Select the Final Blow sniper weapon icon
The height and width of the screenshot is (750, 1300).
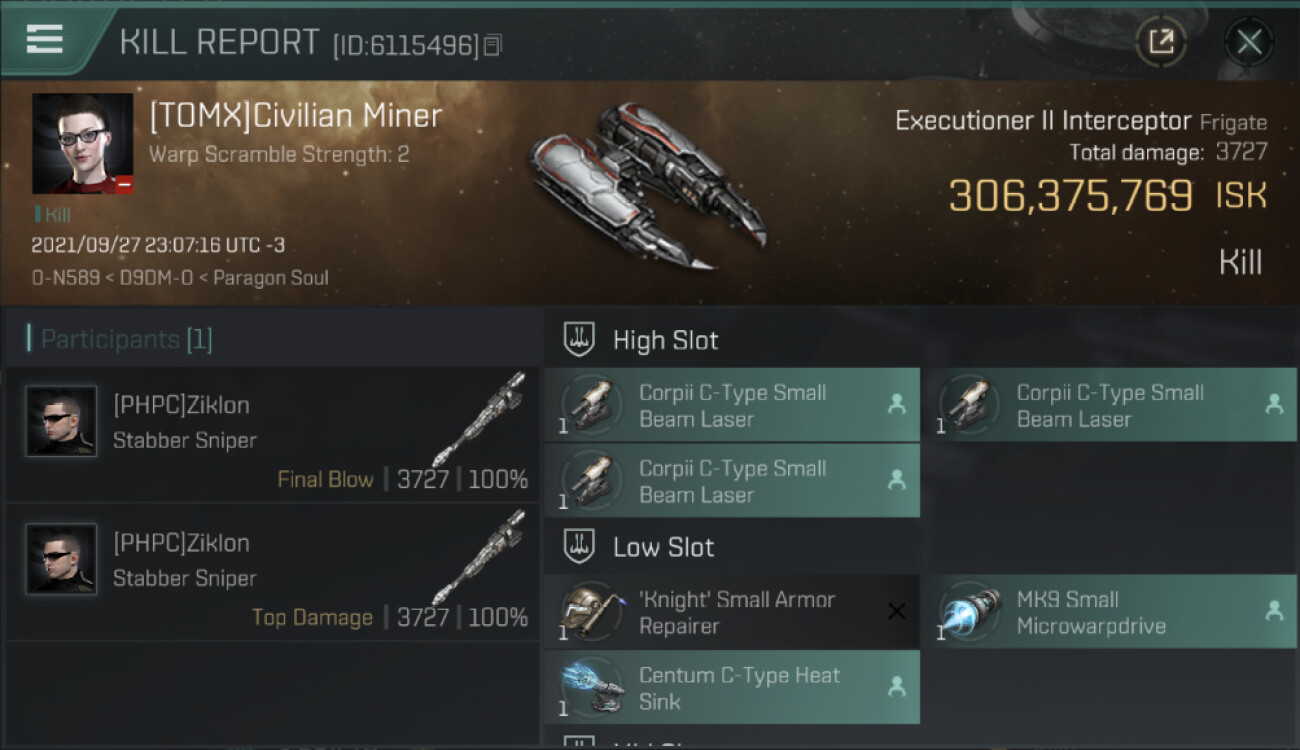[480, 420]
